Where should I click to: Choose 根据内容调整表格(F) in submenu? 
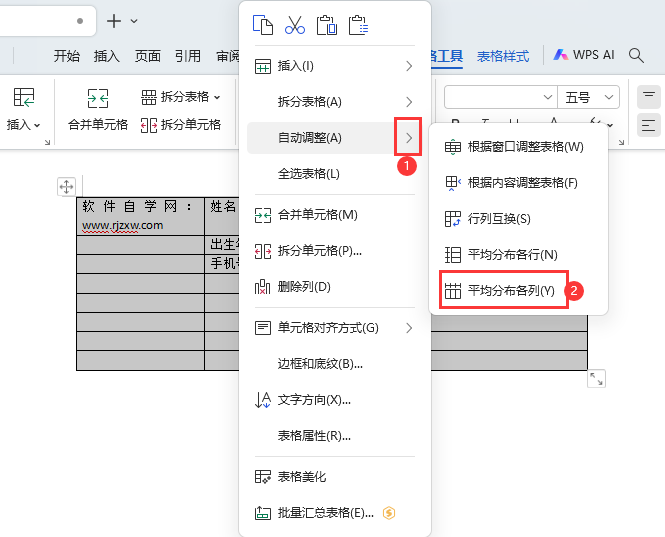tap(518, 183)
